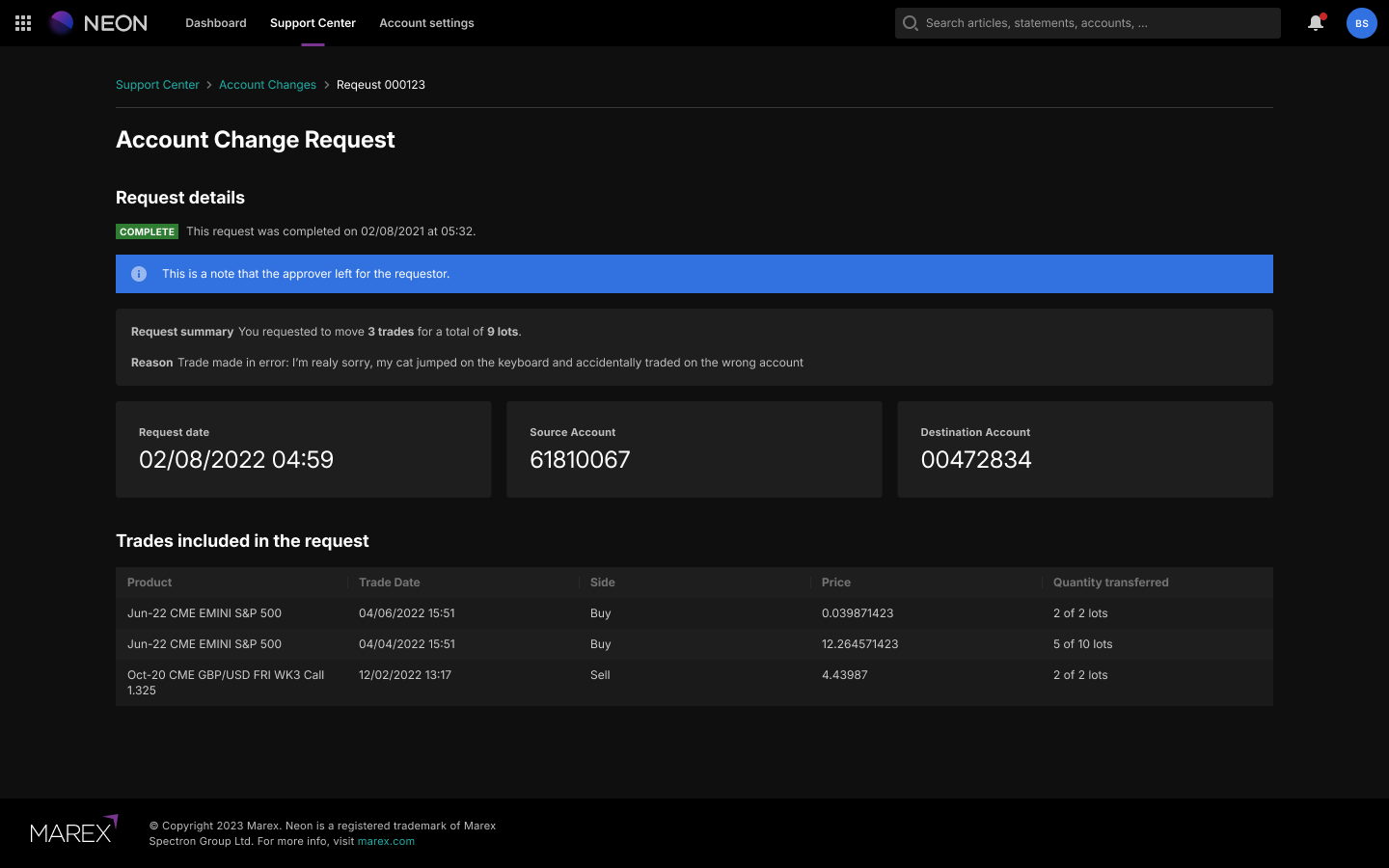
Task: Open Account settings tab
Action: (x=426, y=23)
